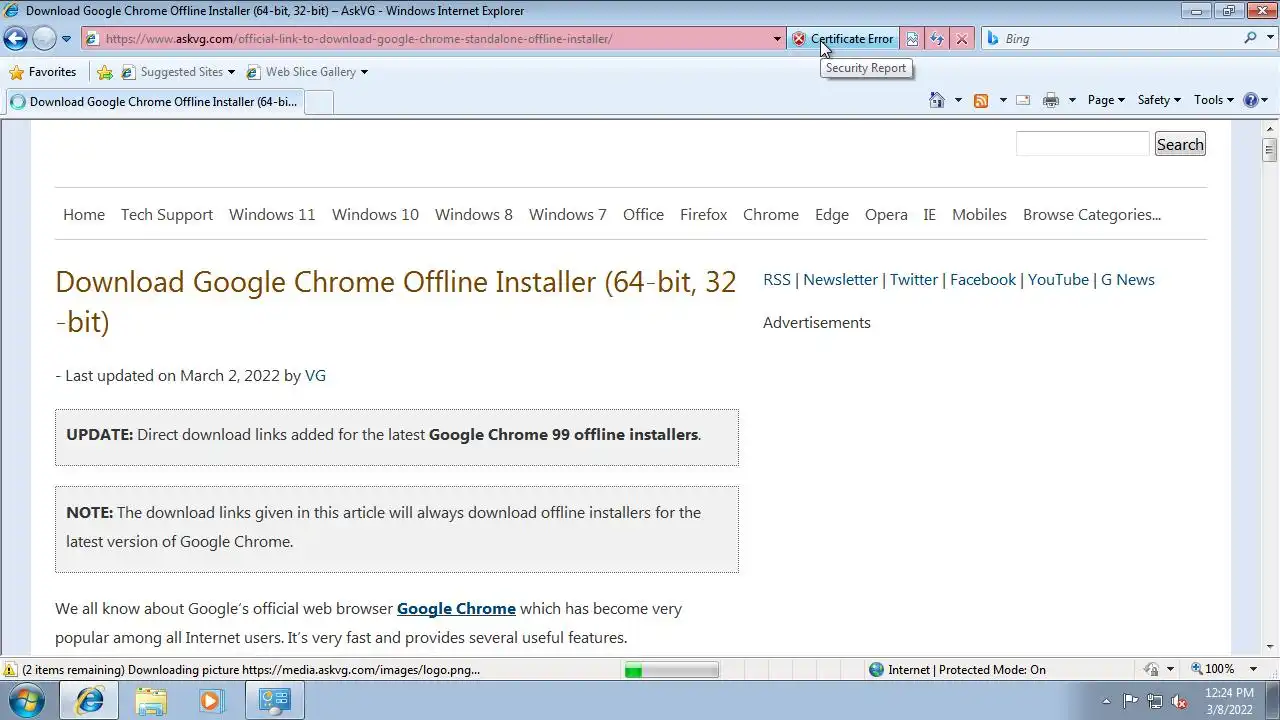Viewport: 1280px width, 720px height.
Task: Open the Mobiles nav link
Action: (979, 214)
